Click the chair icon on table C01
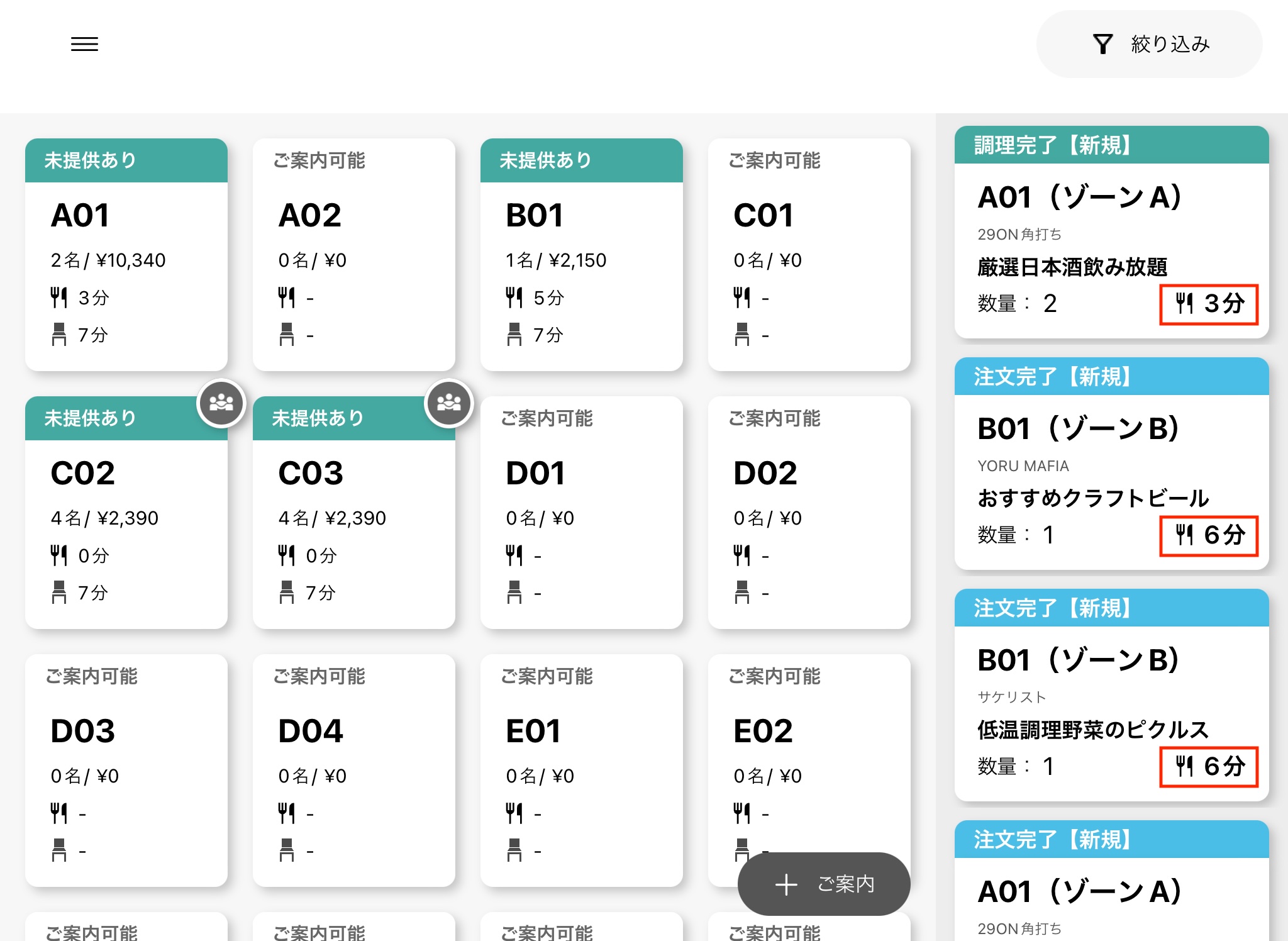Image resolution: width=1288 pixels, height=941 pixels. click(x=741, y=335)
